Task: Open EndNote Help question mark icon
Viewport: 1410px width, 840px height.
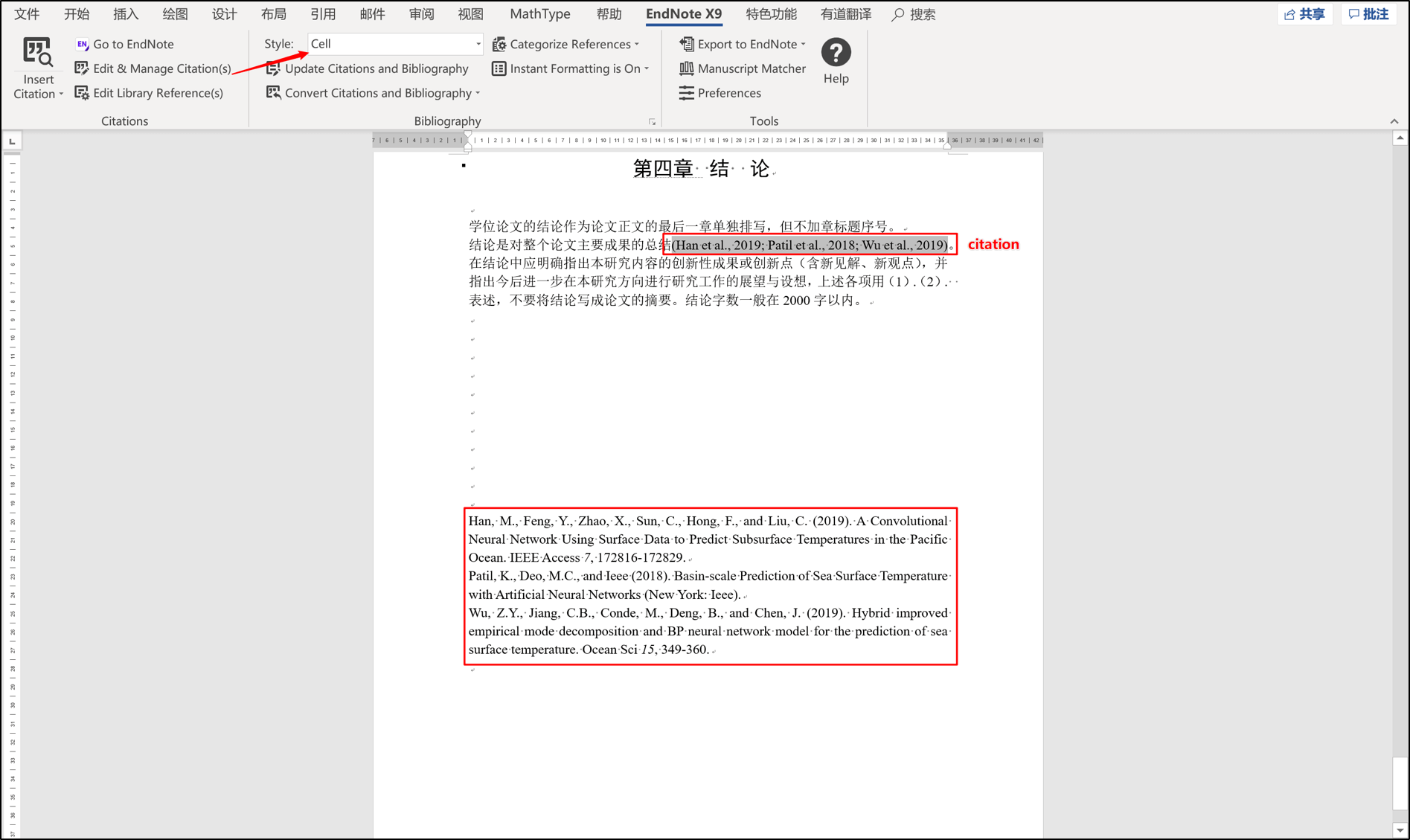Action: [x=836, y=52]
